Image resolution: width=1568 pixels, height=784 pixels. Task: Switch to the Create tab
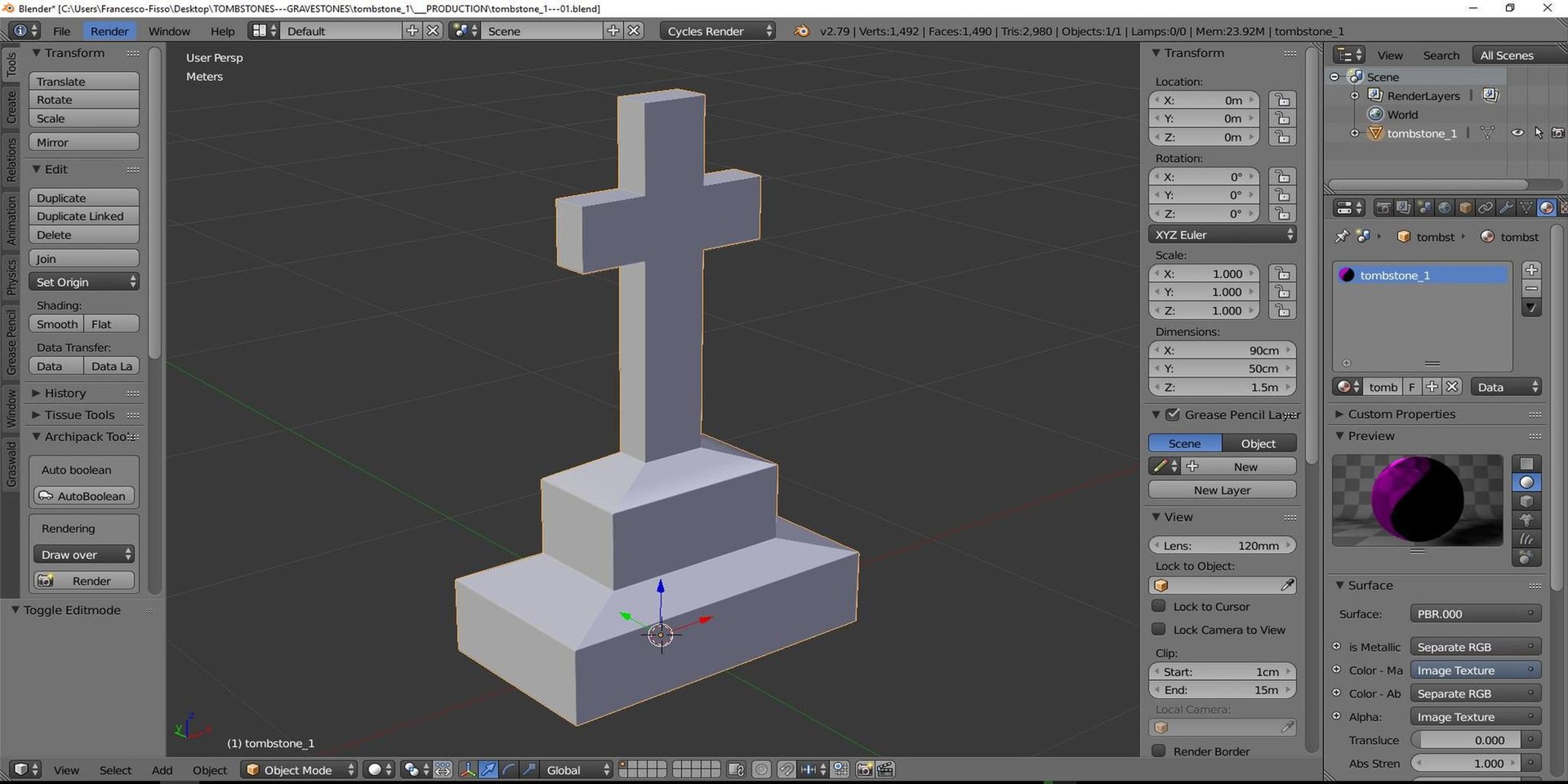coord(11,107)
